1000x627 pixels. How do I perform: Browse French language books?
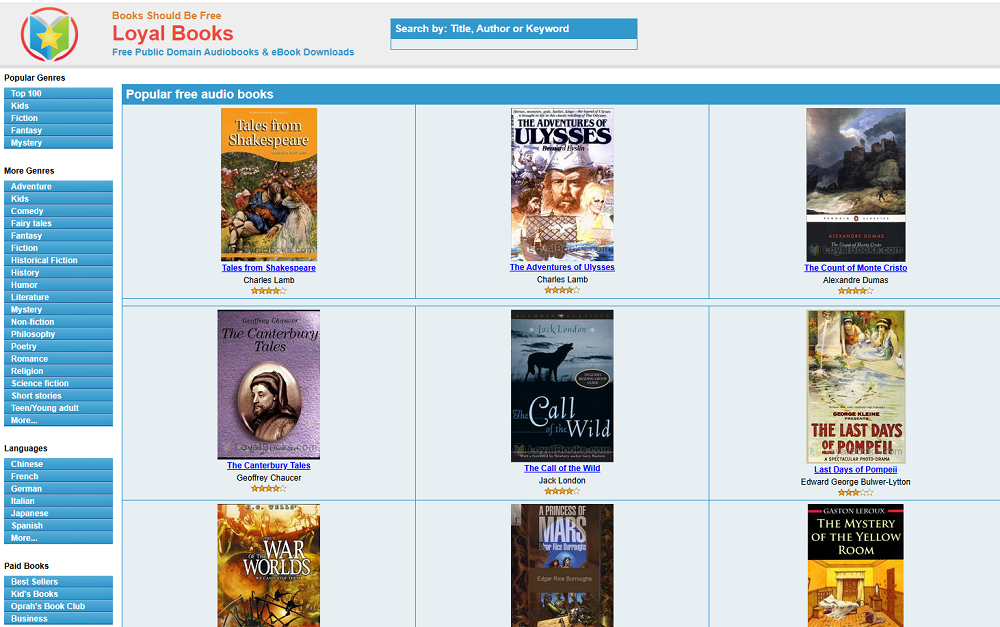pyautogui.click(x=58, y=476)
